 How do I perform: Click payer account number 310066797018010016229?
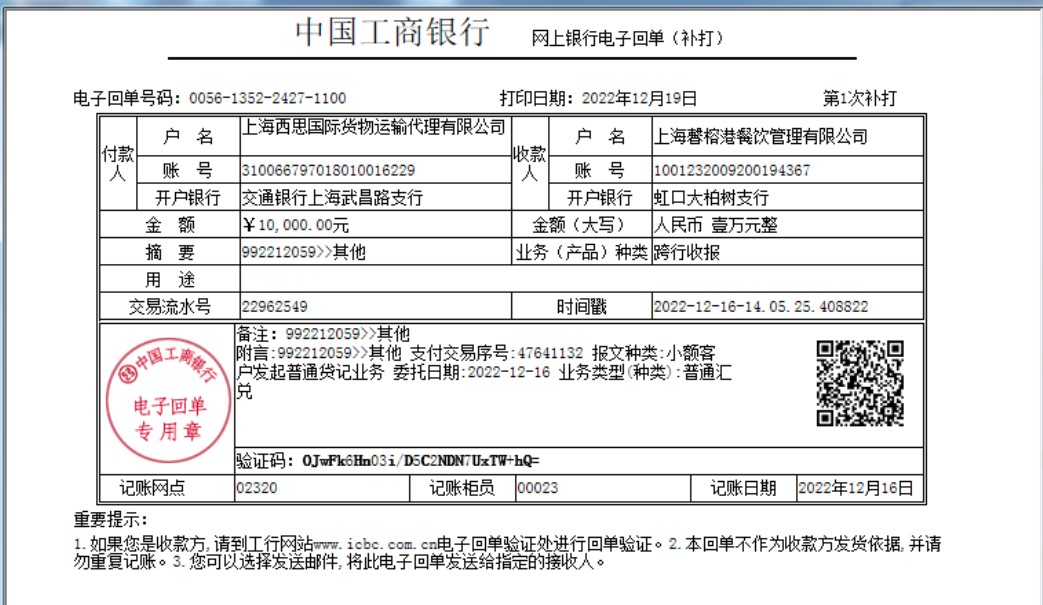pos(328,170)
